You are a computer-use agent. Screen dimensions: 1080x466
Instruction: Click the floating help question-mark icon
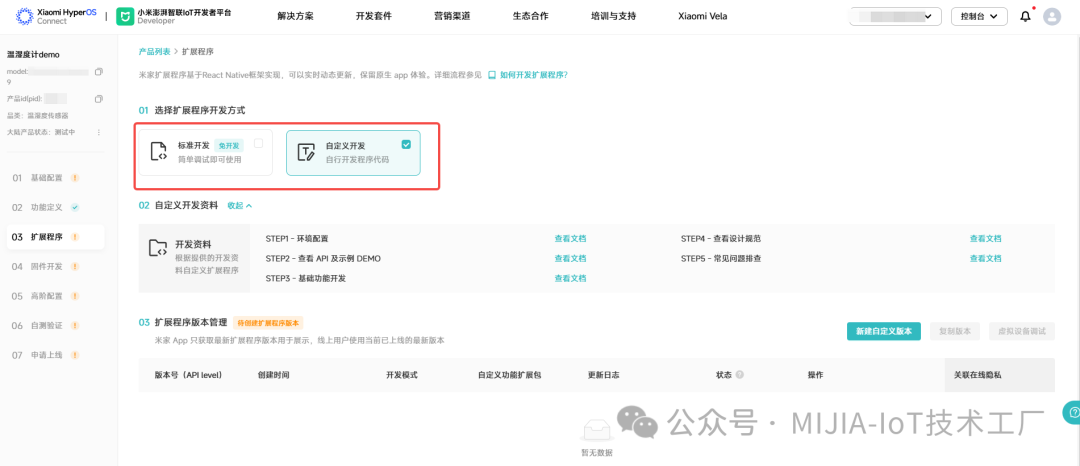1072,412
